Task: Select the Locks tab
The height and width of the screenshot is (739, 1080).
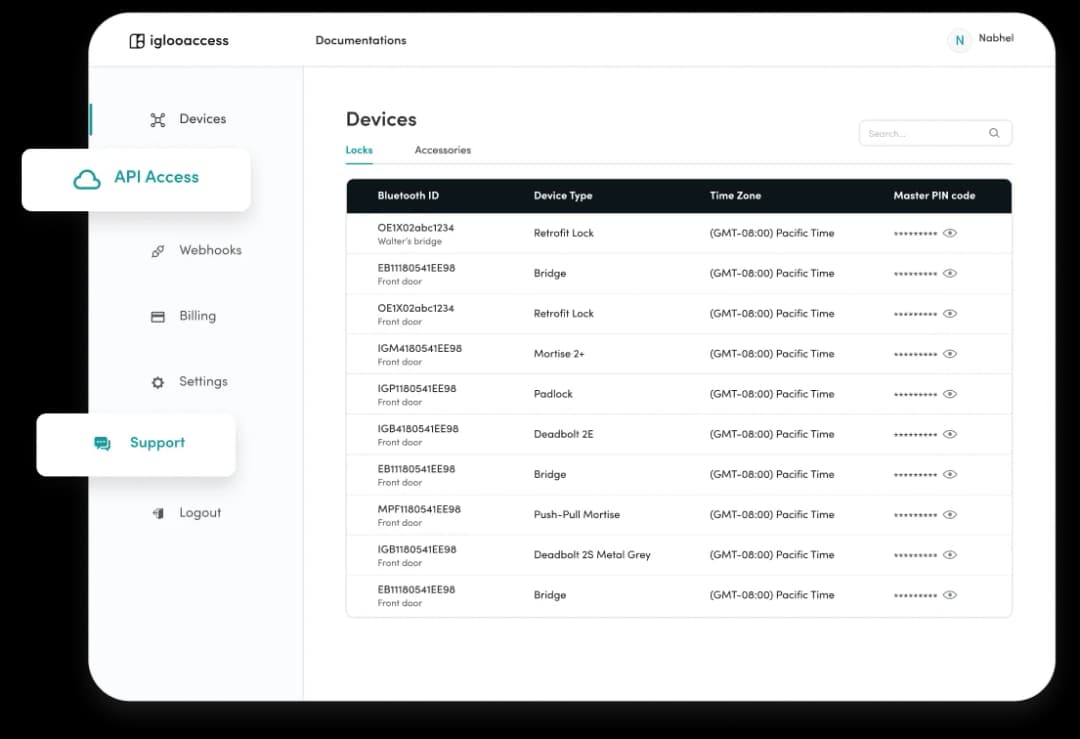Action: pos(359,150)
